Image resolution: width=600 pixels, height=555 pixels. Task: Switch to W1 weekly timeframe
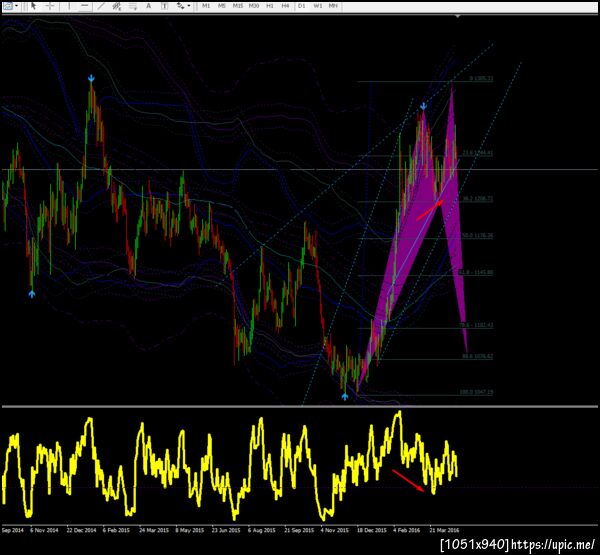pyautogui.click(x=318, y=6)
